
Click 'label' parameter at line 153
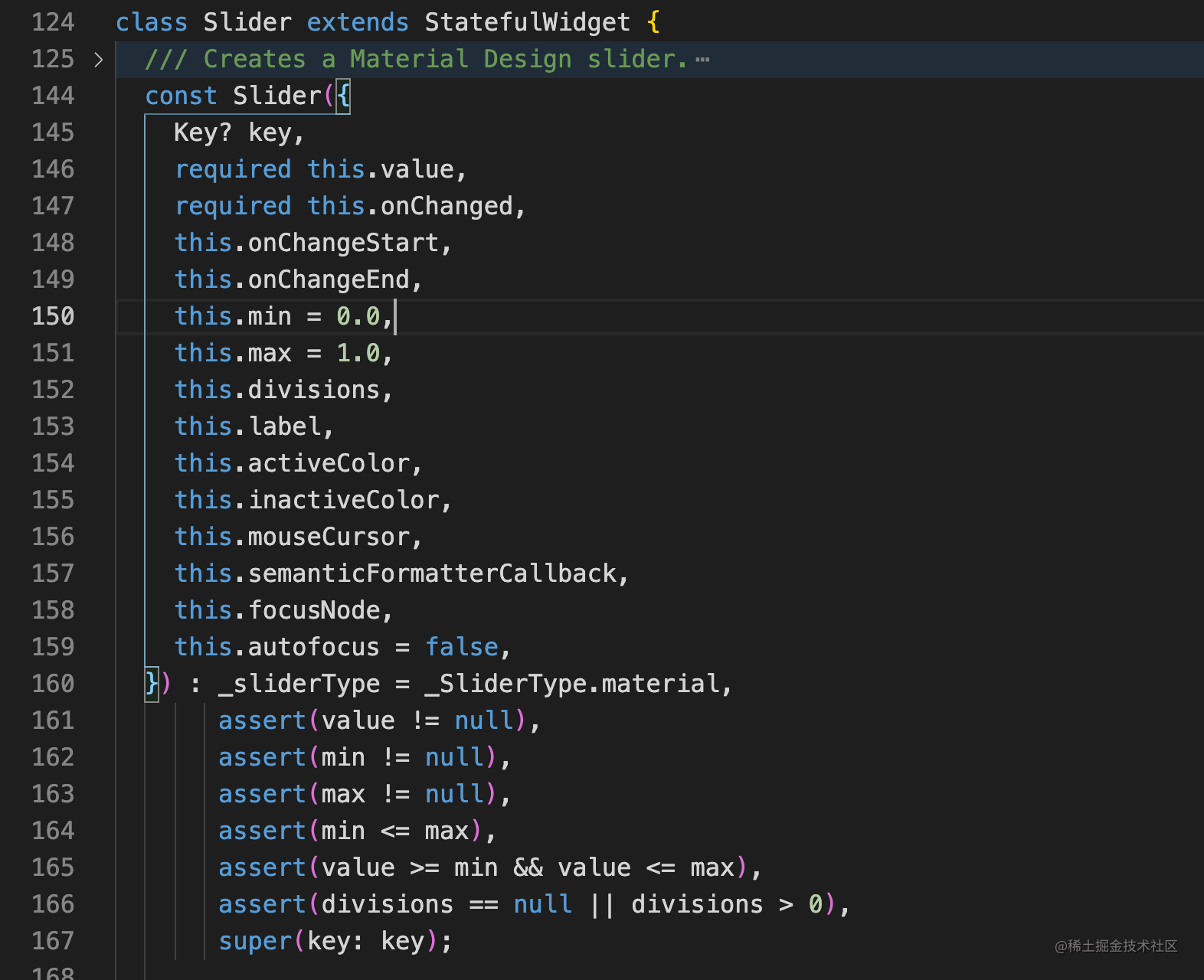(x=284, y=426)
